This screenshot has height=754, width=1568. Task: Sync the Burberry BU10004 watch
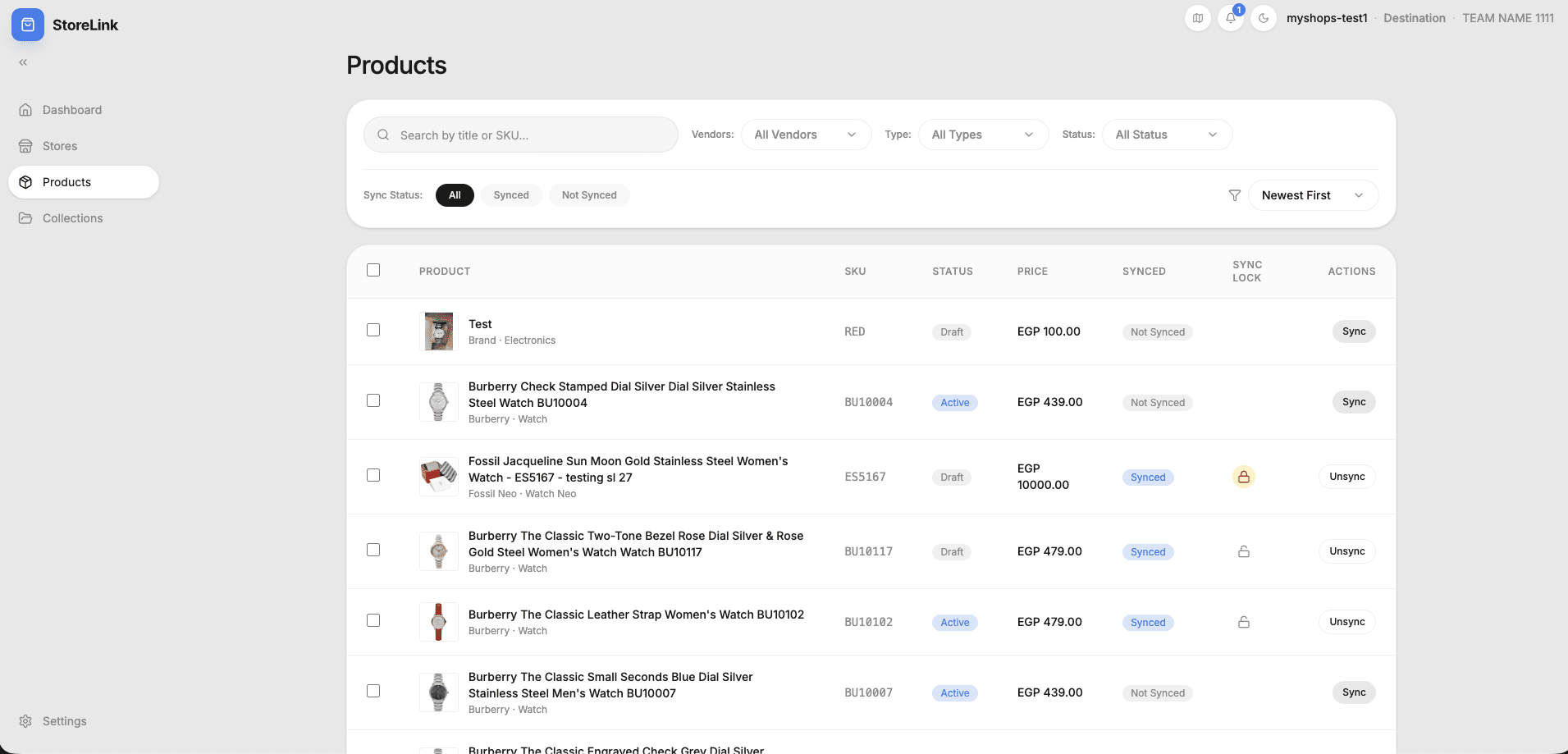(x=1354, y=402)
